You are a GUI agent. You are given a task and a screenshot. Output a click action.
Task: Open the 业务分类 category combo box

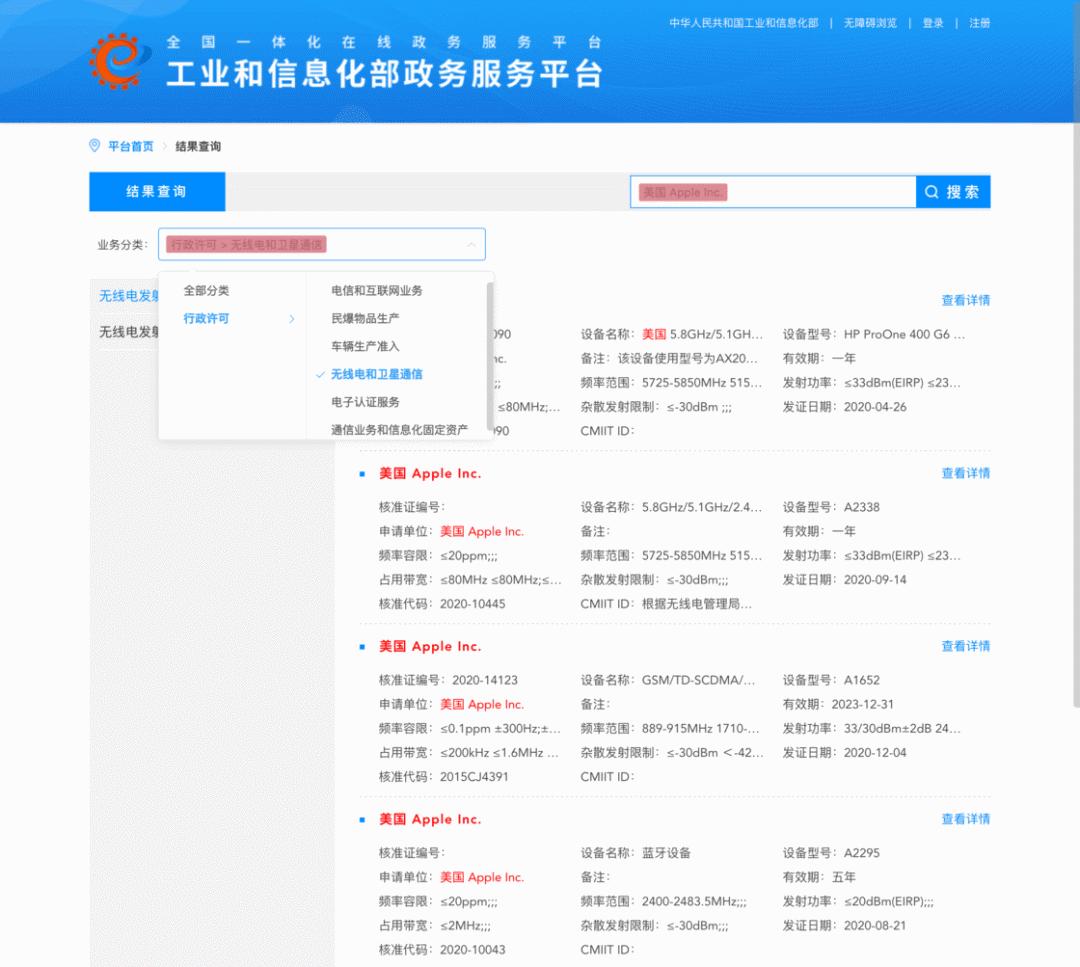(322, 245)
